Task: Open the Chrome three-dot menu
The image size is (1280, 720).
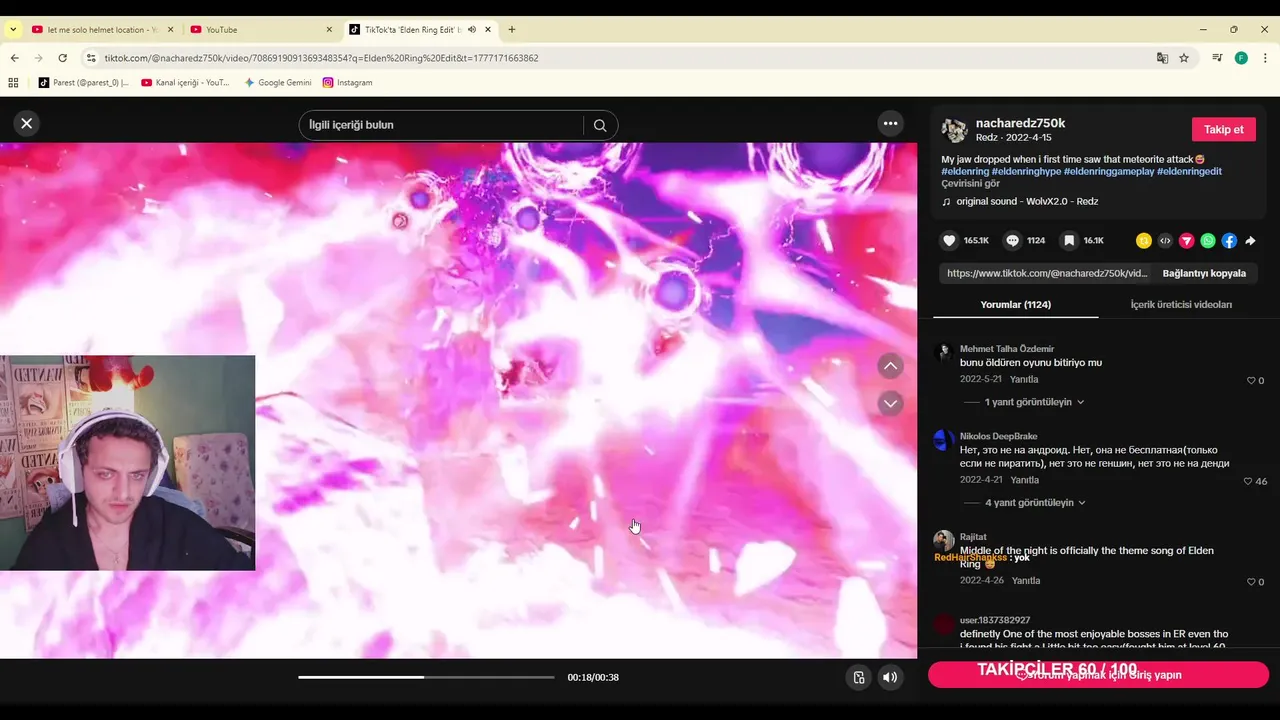Action: [1265, 58]
